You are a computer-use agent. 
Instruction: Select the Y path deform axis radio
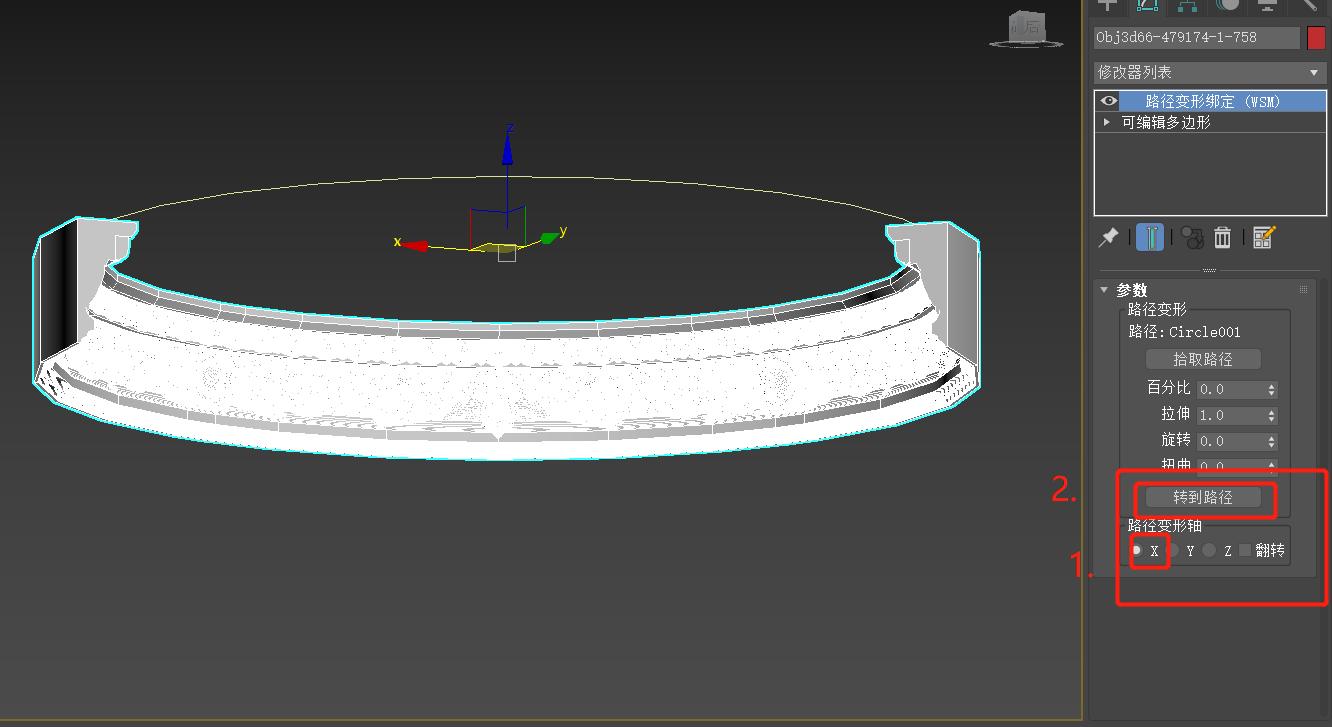[1176, 550]
